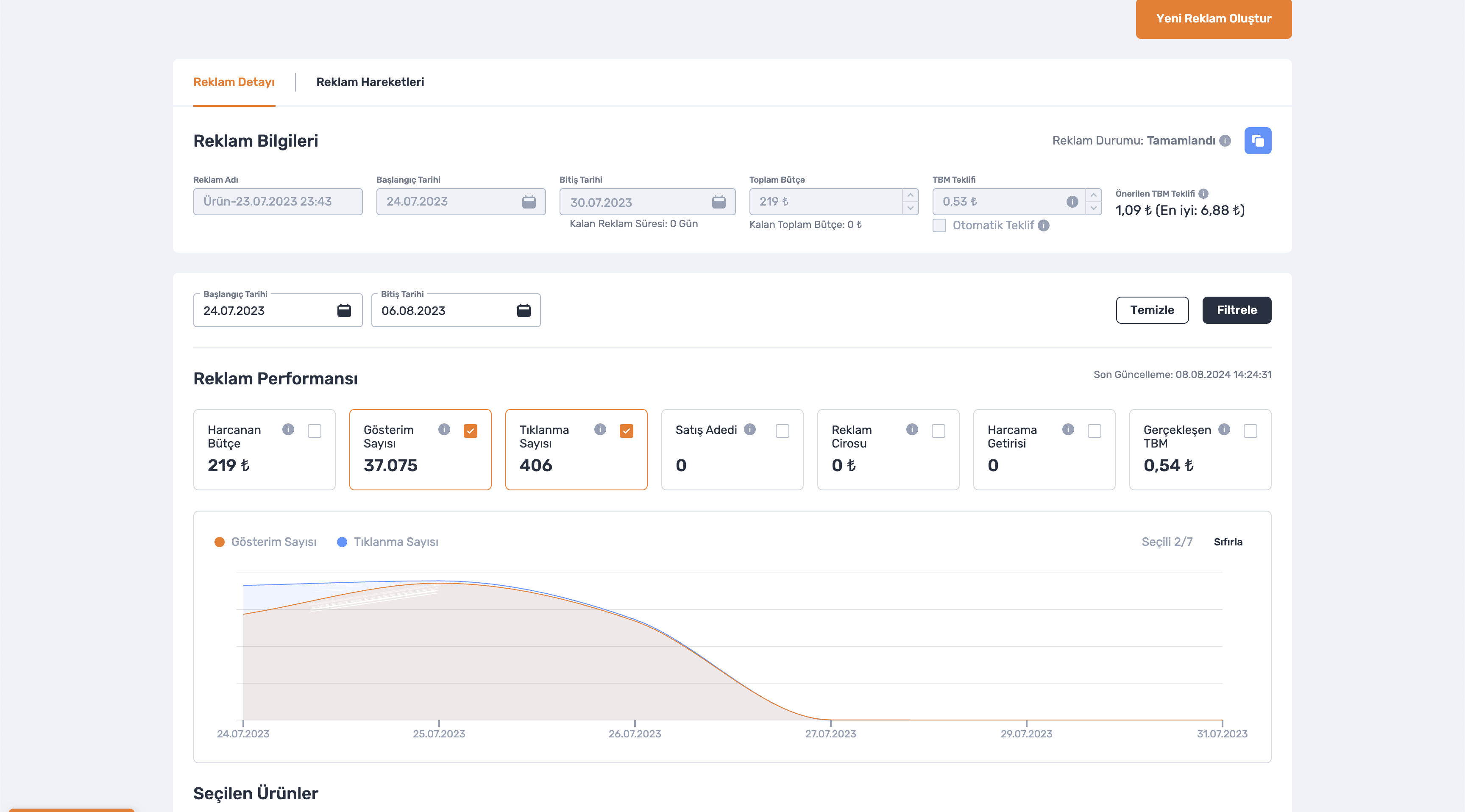Tick the Harcama Getirisi checkbox
The image size is (1465, 812).
1094,431
